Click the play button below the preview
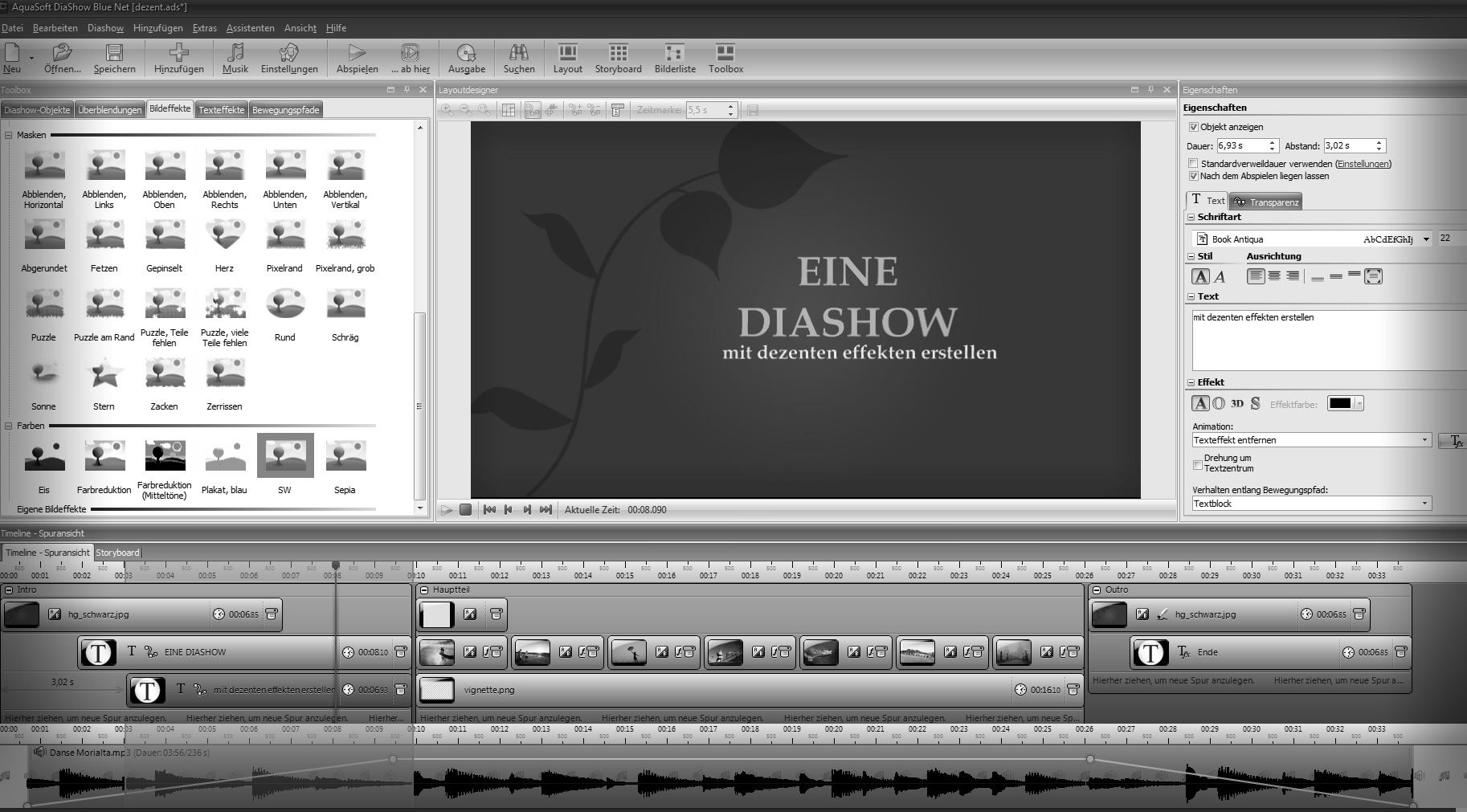 point(447,510)
